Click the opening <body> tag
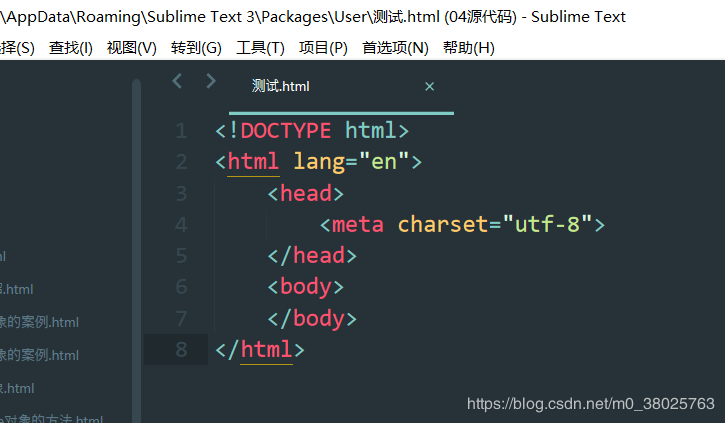725x423 pixels. (306, 287)
